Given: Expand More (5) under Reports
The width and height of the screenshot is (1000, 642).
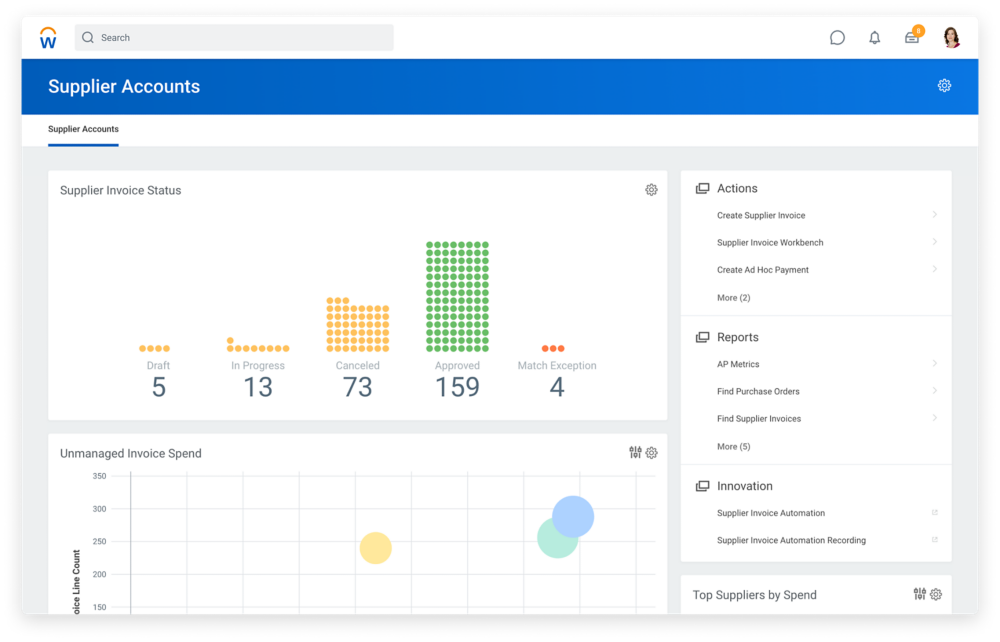Looking at the screenshot, I should tap(732, 446).
